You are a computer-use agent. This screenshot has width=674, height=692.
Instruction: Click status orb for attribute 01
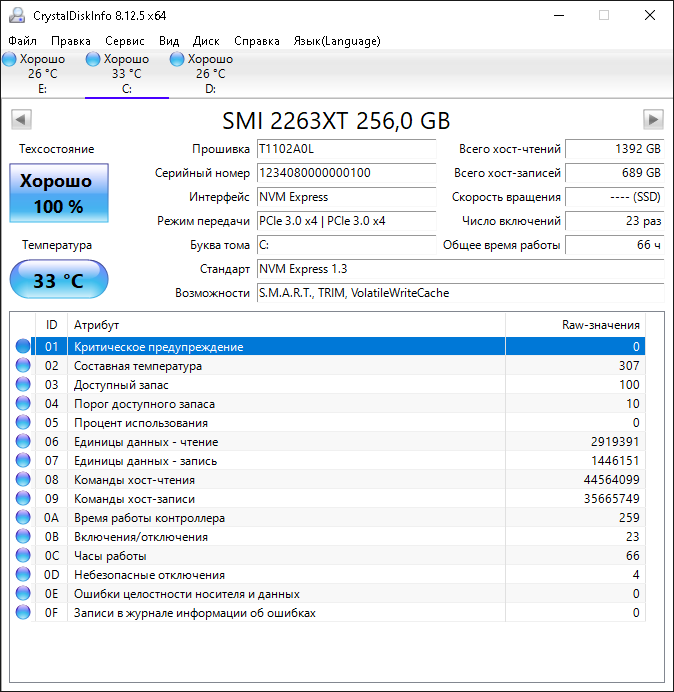point(23,346)
